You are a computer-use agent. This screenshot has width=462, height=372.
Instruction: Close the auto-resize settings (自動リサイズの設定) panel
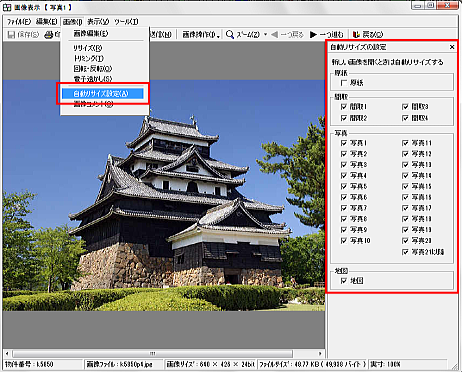[x=452, y=47]
